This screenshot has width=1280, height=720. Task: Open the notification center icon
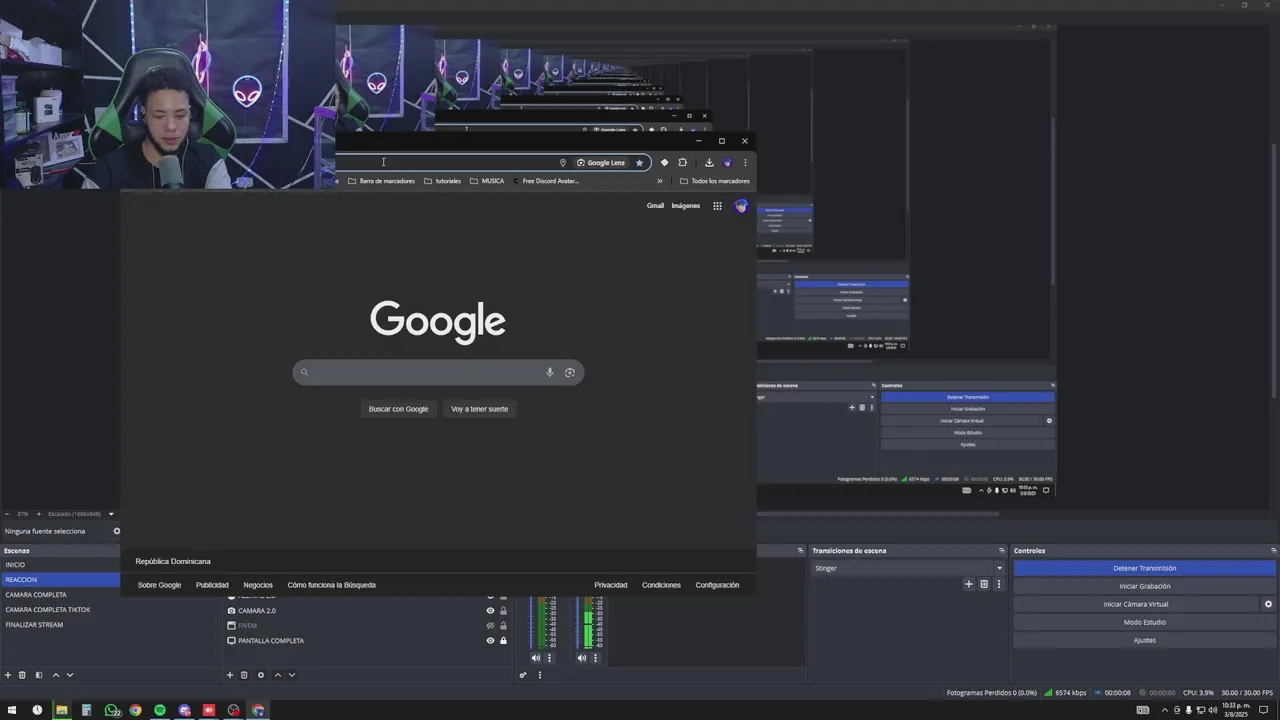click(x=1263, y=710)
